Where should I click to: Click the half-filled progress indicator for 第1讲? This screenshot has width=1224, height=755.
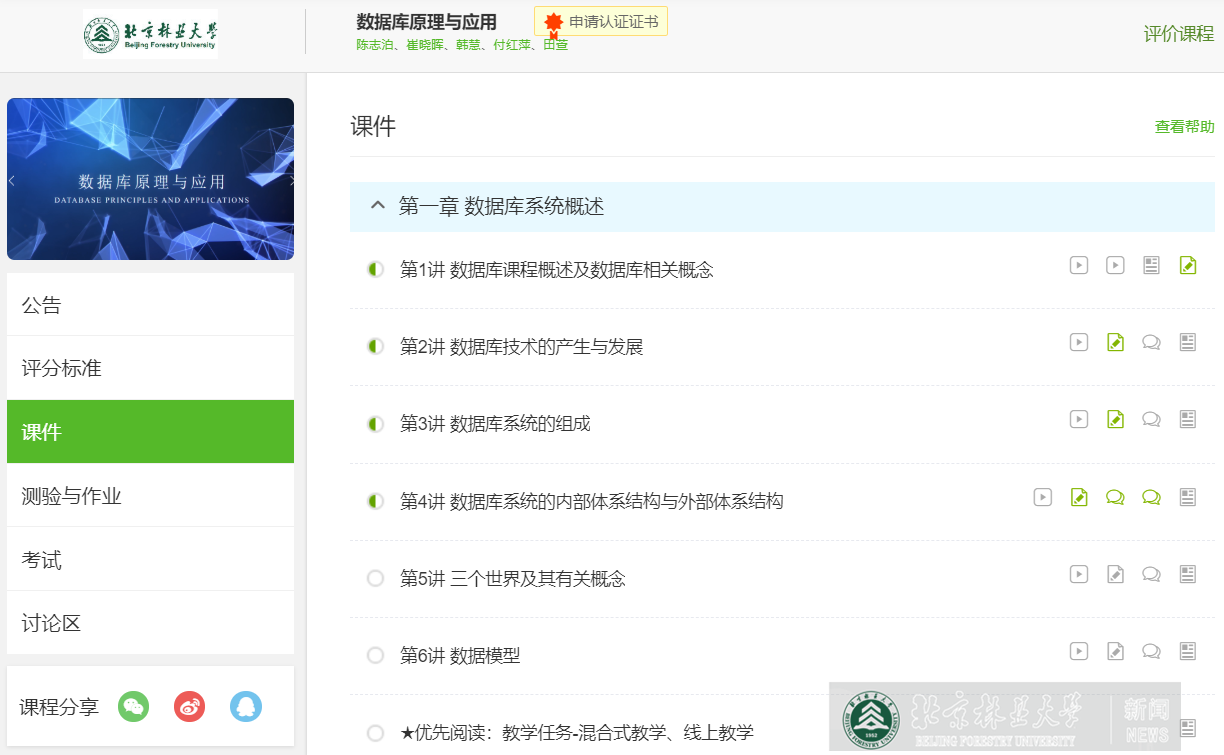pos(376,269)
